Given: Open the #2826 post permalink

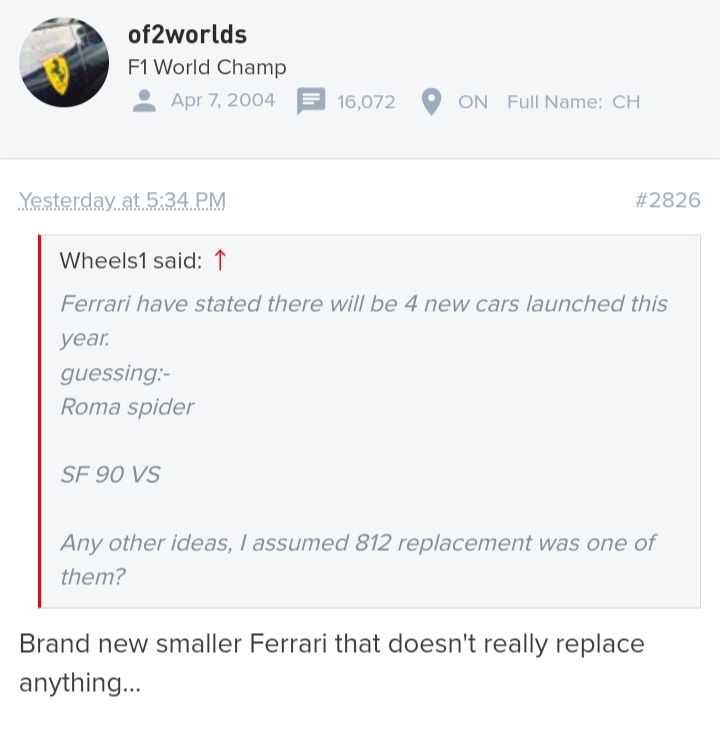Looking at the screenshot, I should click(x=667, y=200).
